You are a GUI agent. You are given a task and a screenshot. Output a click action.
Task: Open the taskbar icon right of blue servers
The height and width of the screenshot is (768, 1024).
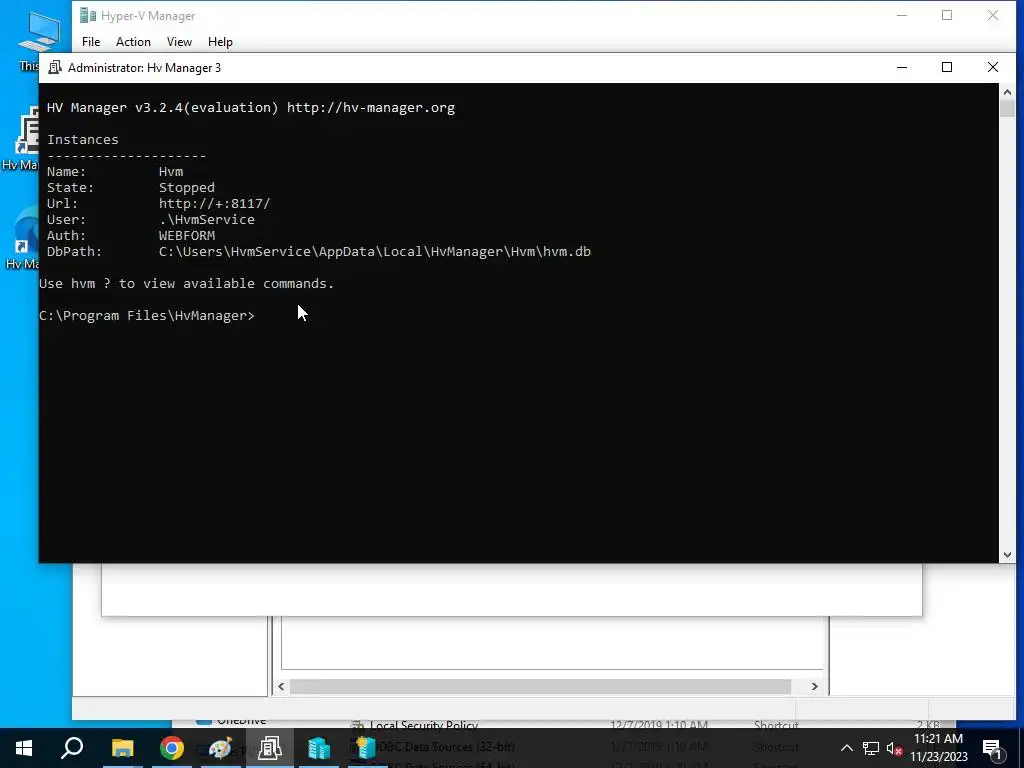click(x=366, y=748)
